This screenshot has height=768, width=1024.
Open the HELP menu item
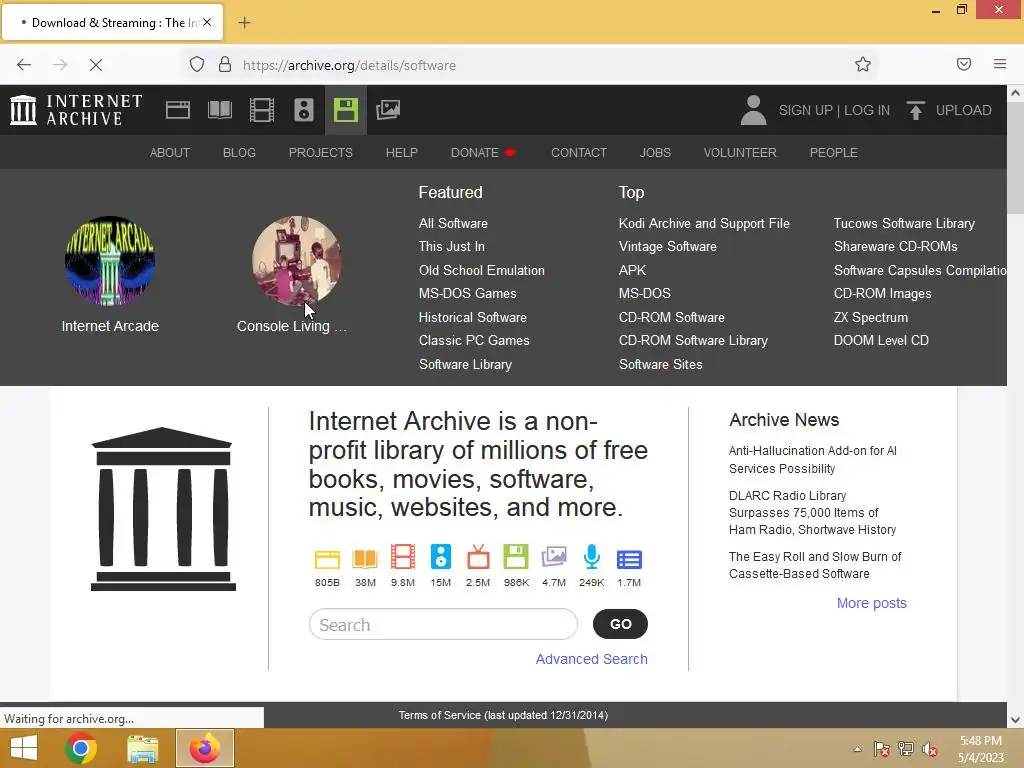point(402,152)
